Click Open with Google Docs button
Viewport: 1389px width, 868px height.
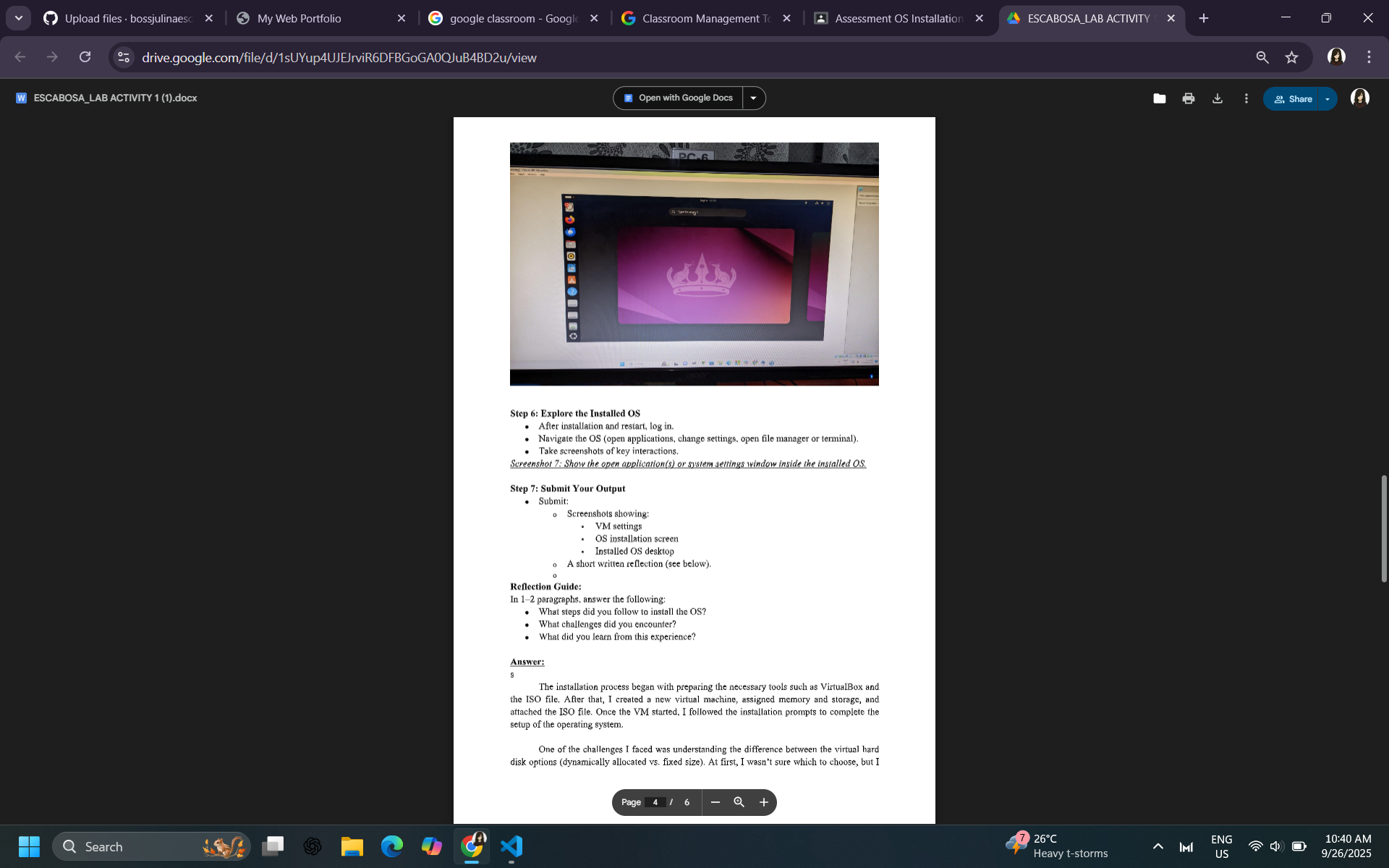(x=678, y=98)
